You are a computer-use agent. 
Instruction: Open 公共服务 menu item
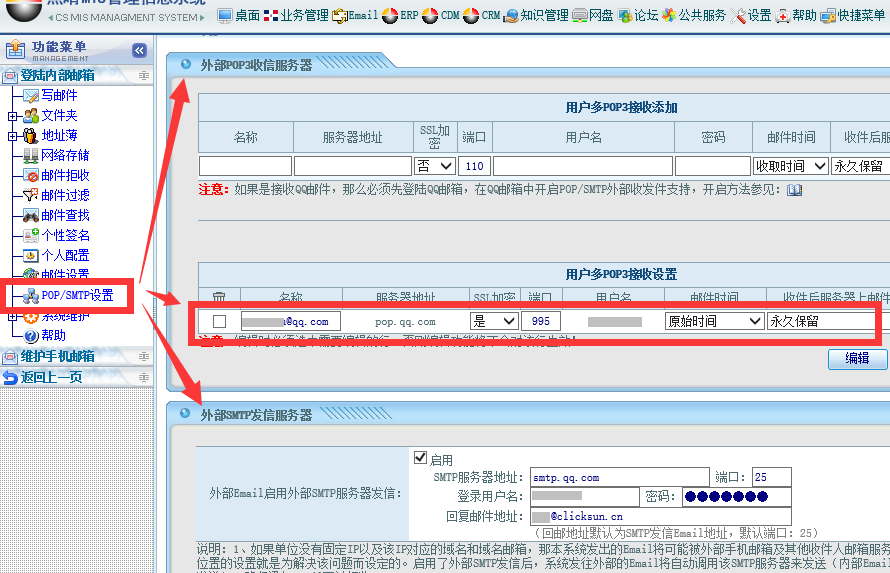tap(694, 15)
